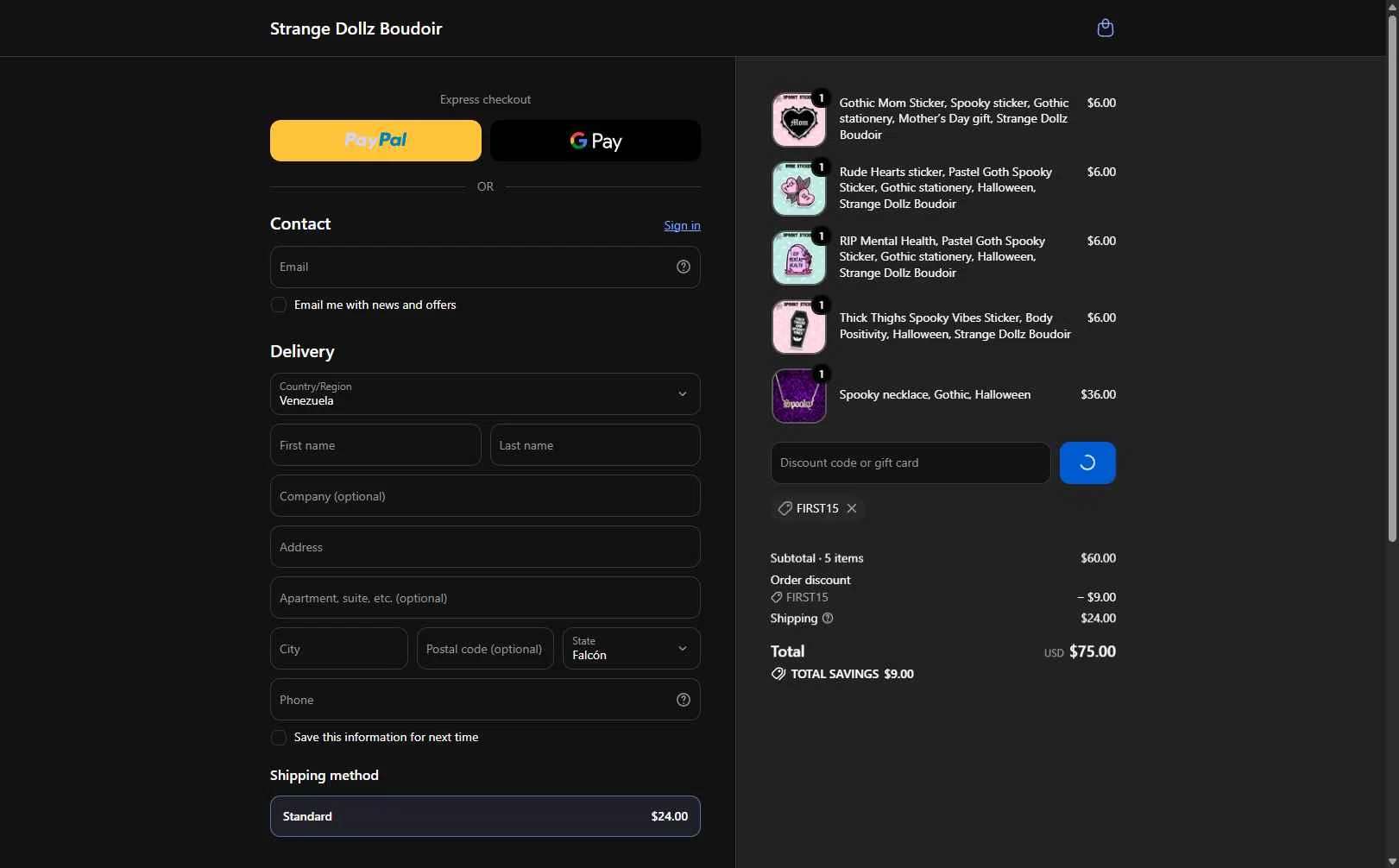
Task: Open the State dropdown showing Falcón
Action: click(631, 649)
